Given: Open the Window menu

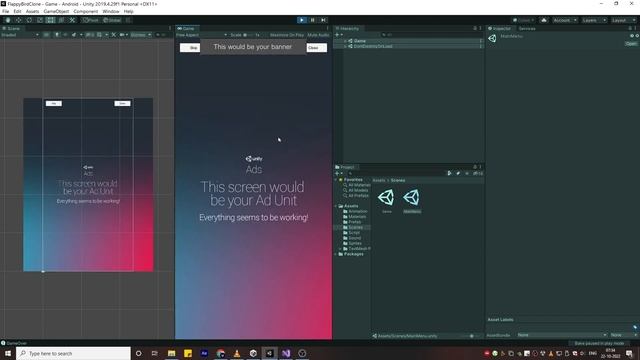Looking at the screenshot, I should click(x=111, y=11).
